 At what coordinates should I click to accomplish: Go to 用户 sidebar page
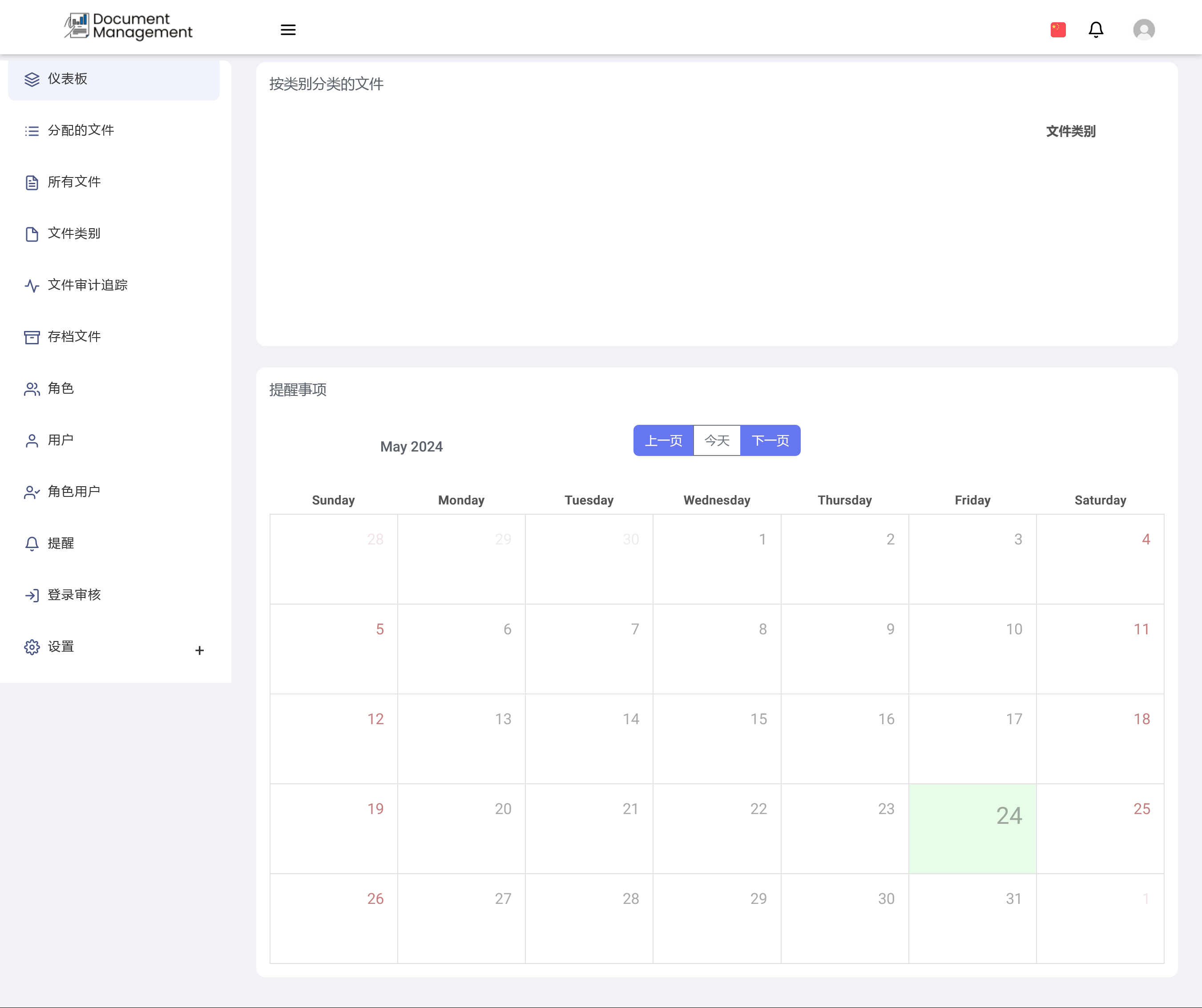61,440
